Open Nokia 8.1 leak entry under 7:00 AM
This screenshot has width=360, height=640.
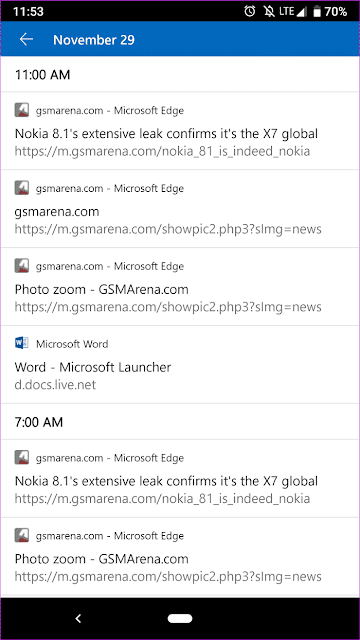(180, 478)
